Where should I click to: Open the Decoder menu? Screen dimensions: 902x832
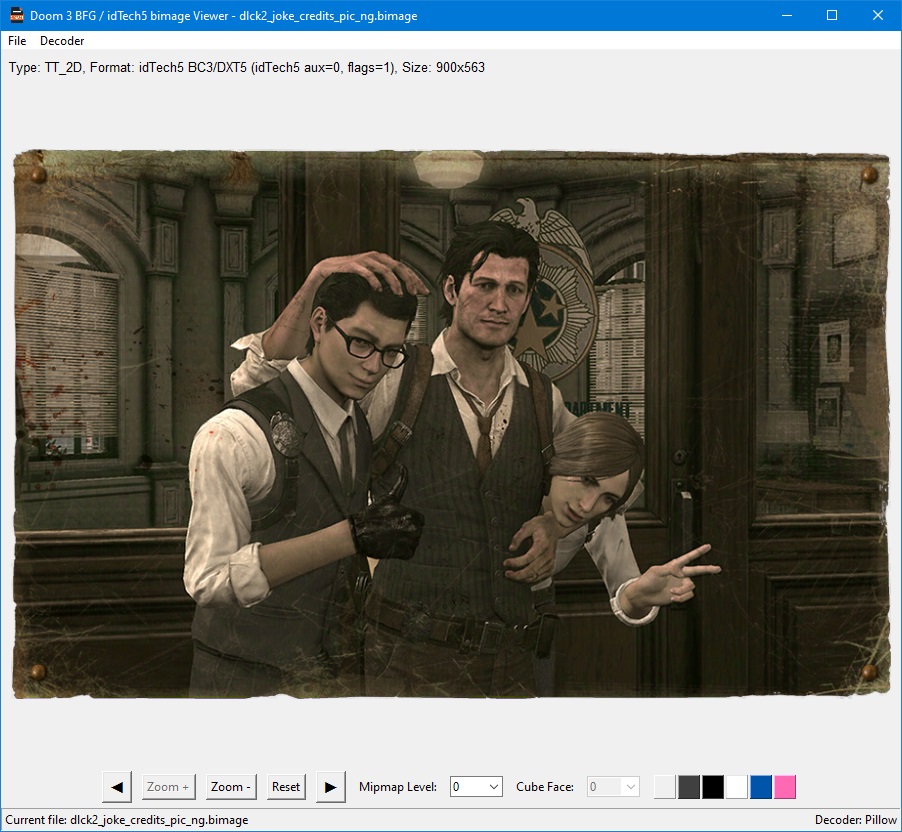pos(62,41)
